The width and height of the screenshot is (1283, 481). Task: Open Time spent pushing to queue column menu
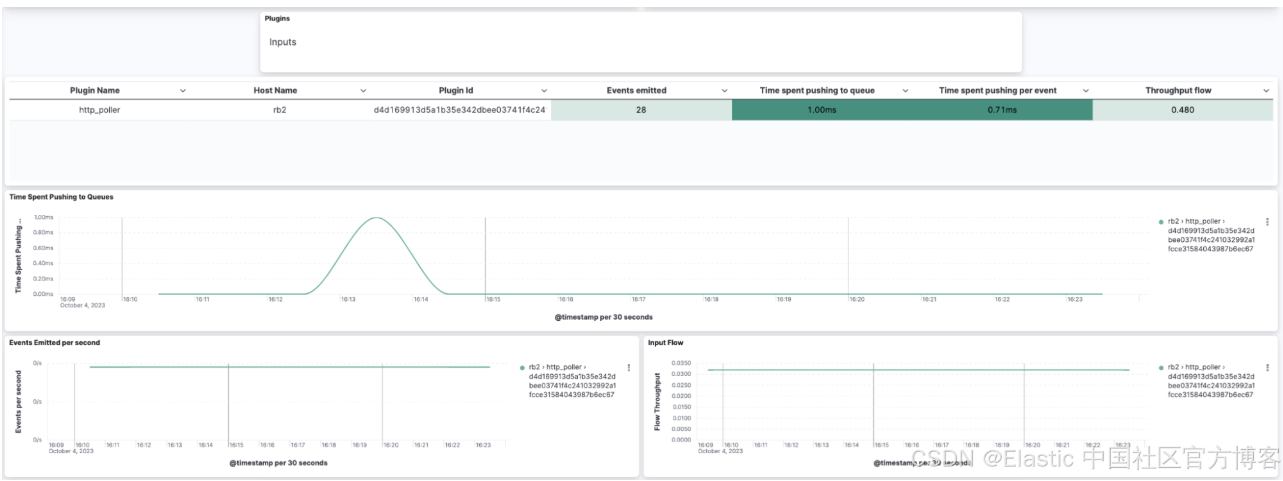coord(905,91)
